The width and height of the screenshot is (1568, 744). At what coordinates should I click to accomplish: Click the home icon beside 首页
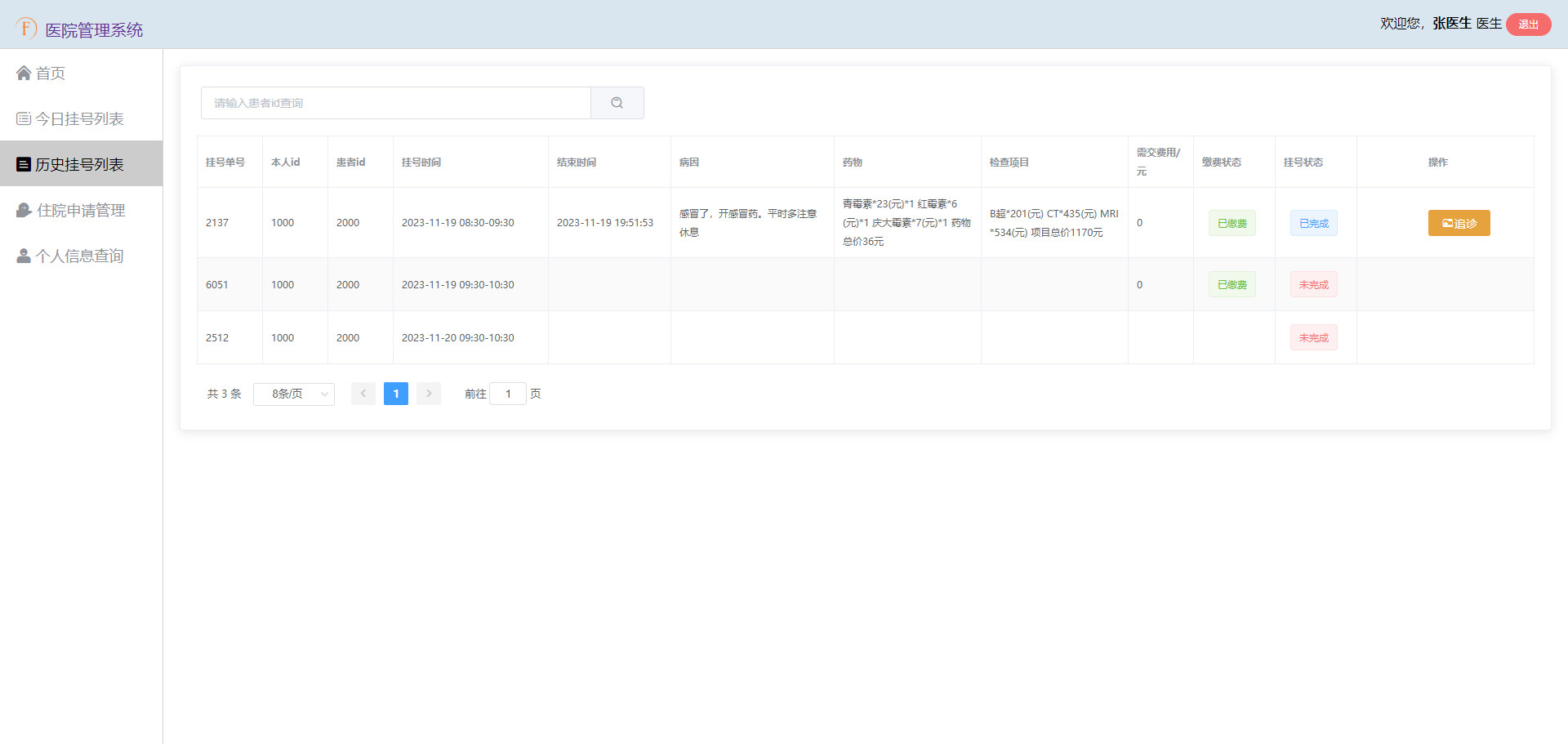[24, 74]
